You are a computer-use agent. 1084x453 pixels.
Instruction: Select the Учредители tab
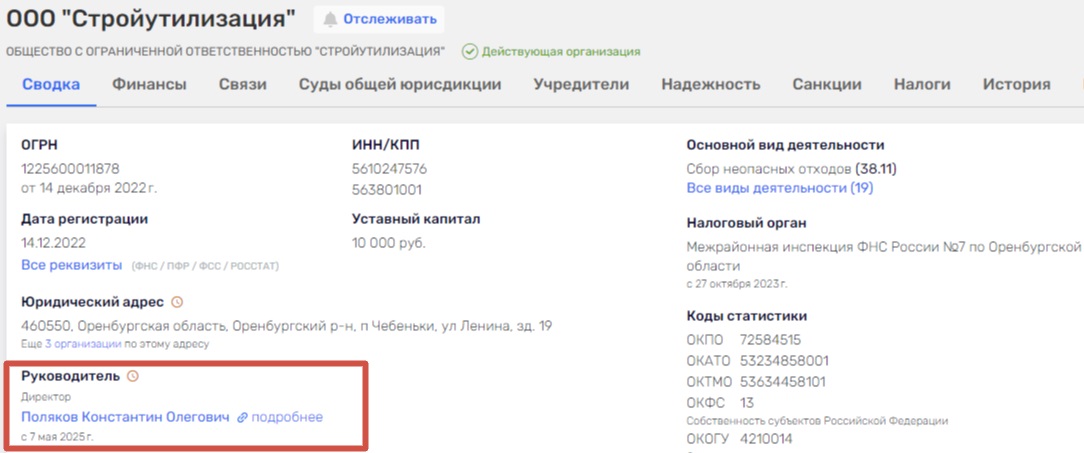click(x=581, y=85)
